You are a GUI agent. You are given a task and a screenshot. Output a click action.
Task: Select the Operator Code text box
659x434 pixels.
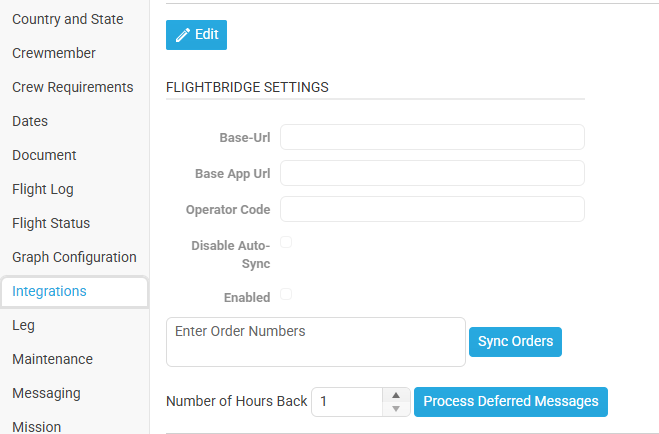[x=432, y=209]
